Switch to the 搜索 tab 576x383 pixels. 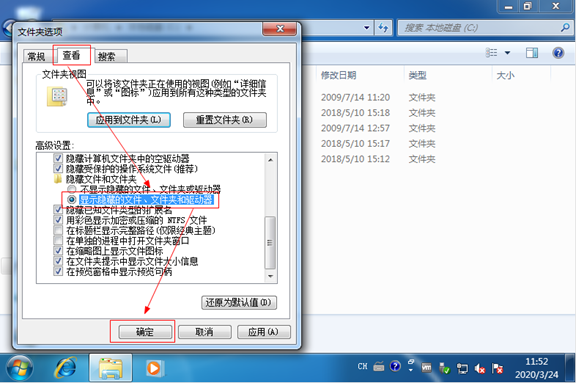pos(107,57)
